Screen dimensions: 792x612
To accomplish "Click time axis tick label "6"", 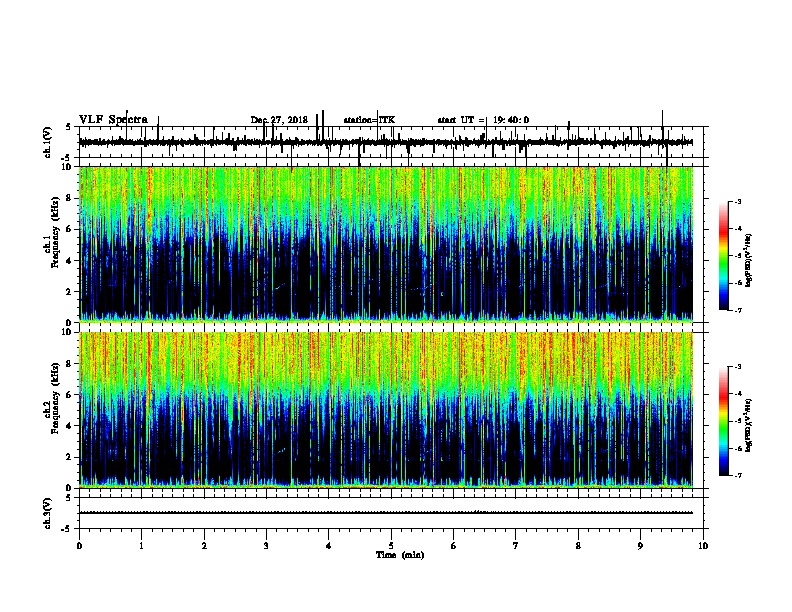I will tap(454, 546).
